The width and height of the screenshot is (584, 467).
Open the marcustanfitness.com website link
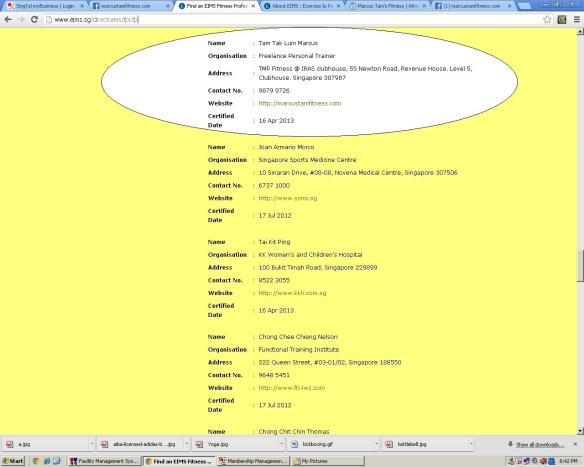(x=299, y=104)
